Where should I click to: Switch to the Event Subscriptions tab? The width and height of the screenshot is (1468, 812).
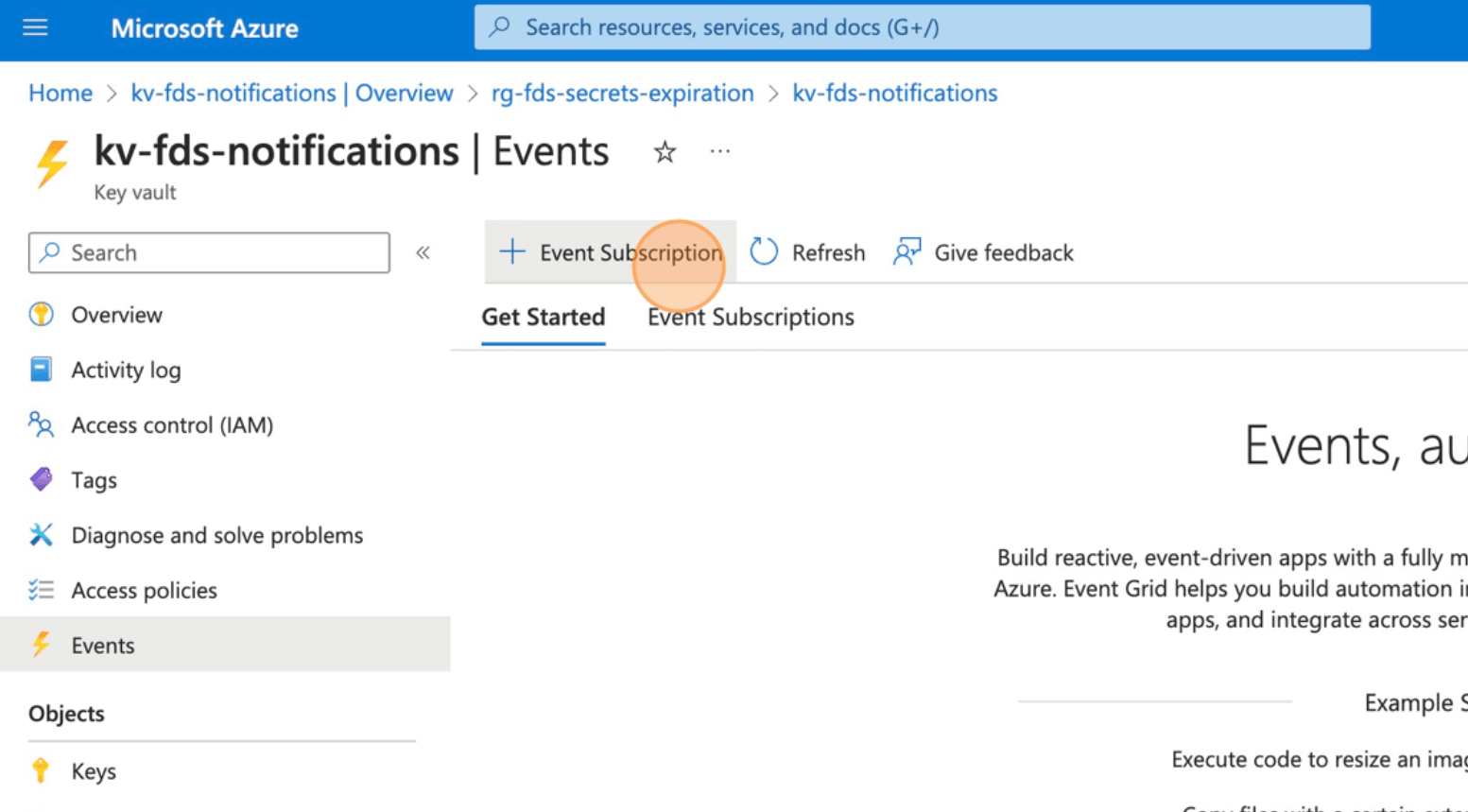pos(751,318)
